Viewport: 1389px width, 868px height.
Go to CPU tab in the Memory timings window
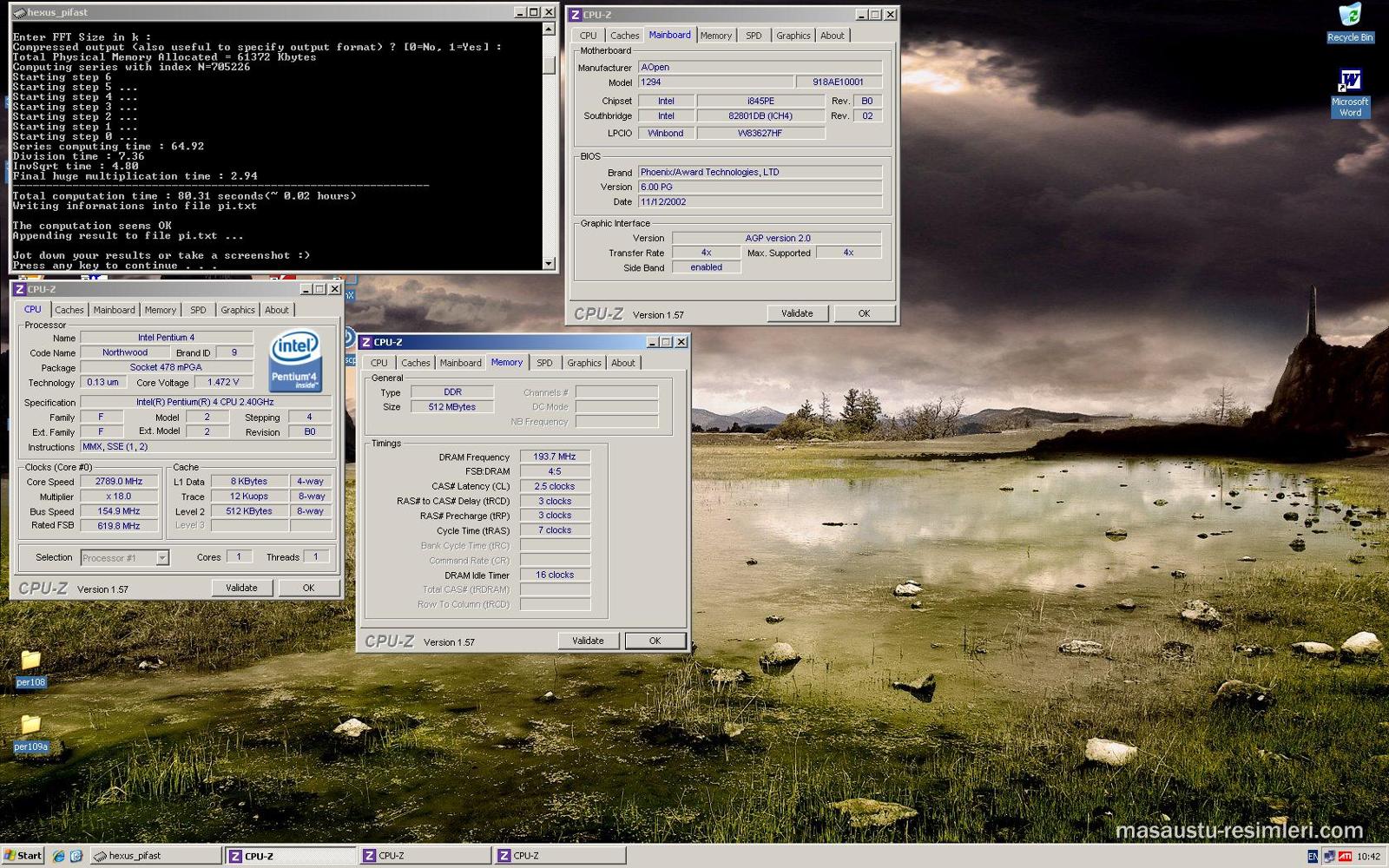pyautogui.click(x=379, y=363)
